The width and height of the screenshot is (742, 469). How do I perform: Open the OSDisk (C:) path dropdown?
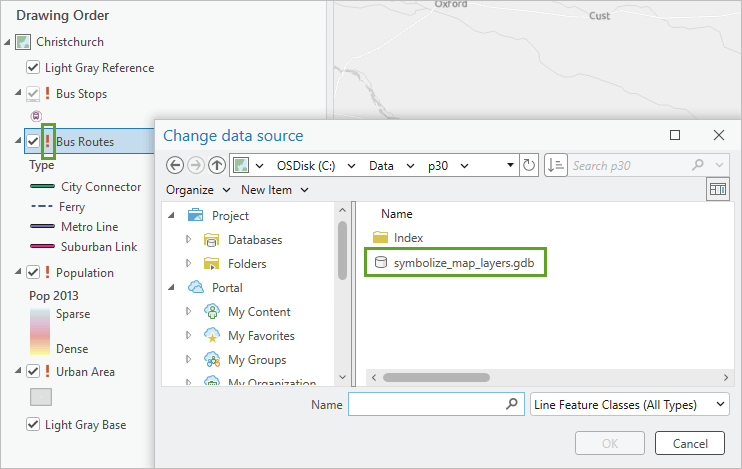click(x=351, y=166)
